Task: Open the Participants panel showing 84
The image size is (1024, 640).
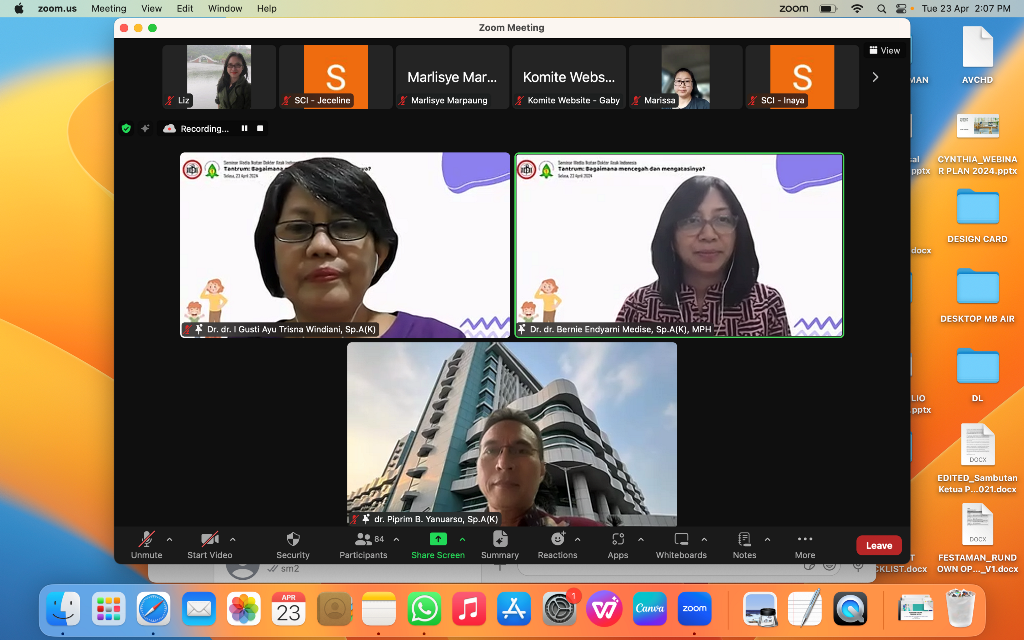Action: coord(363,545)
